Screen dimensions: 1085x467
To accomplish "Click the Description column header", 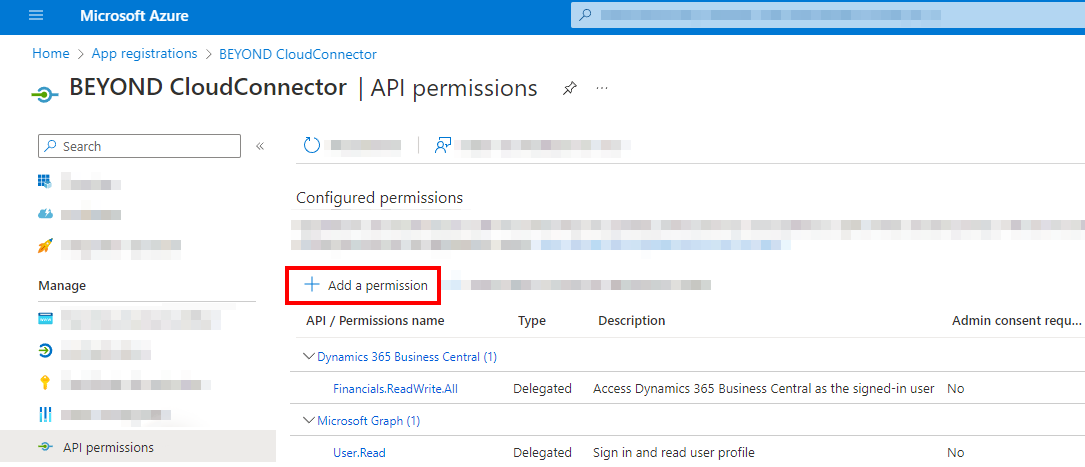I will click(x=632, y=320).
